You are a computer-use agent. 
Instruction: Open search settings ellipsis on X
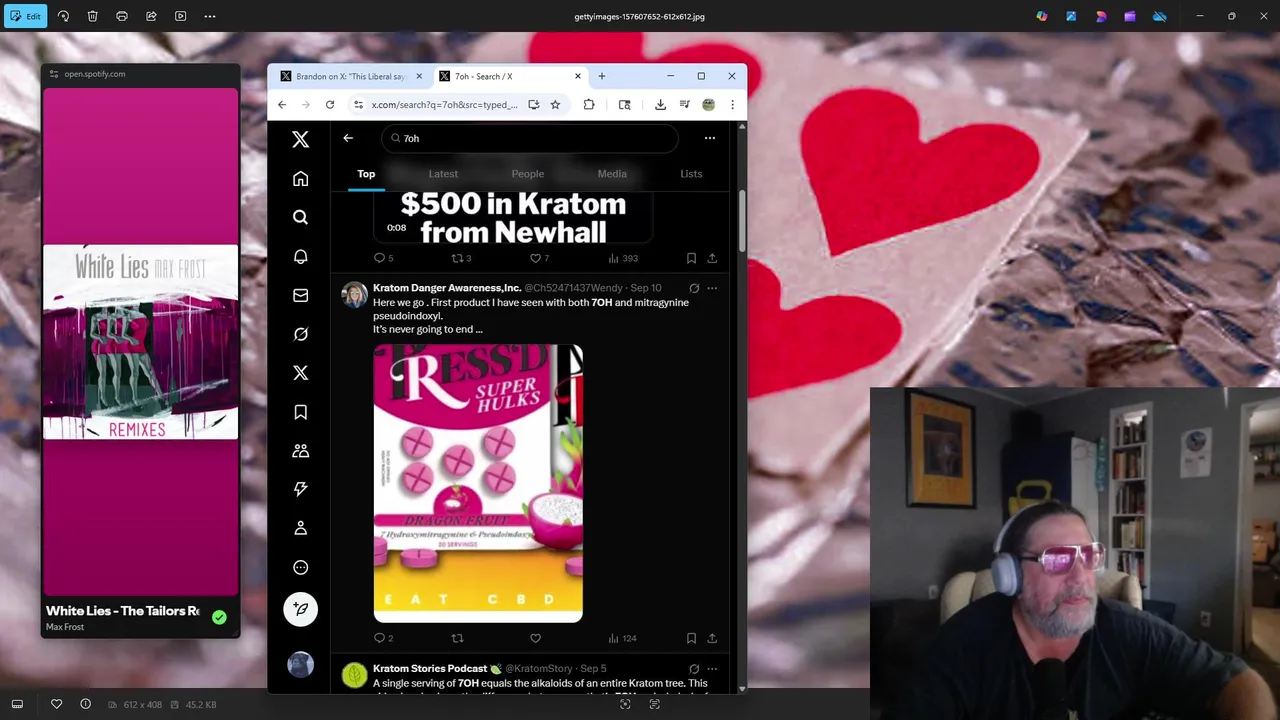click(710, 138)
